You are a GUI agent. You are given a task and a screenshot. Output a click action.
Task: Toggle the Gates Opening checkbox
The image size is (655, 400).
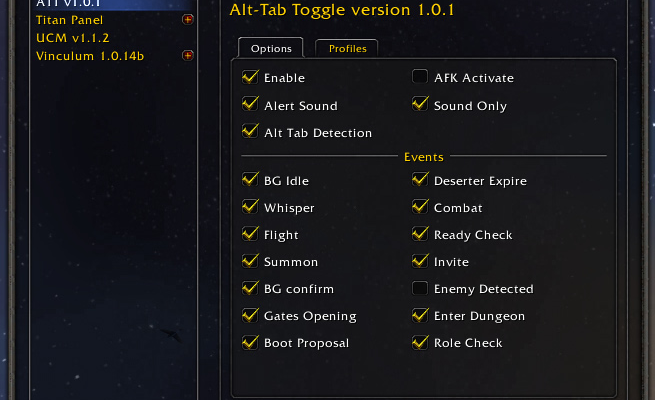[250, 316]
